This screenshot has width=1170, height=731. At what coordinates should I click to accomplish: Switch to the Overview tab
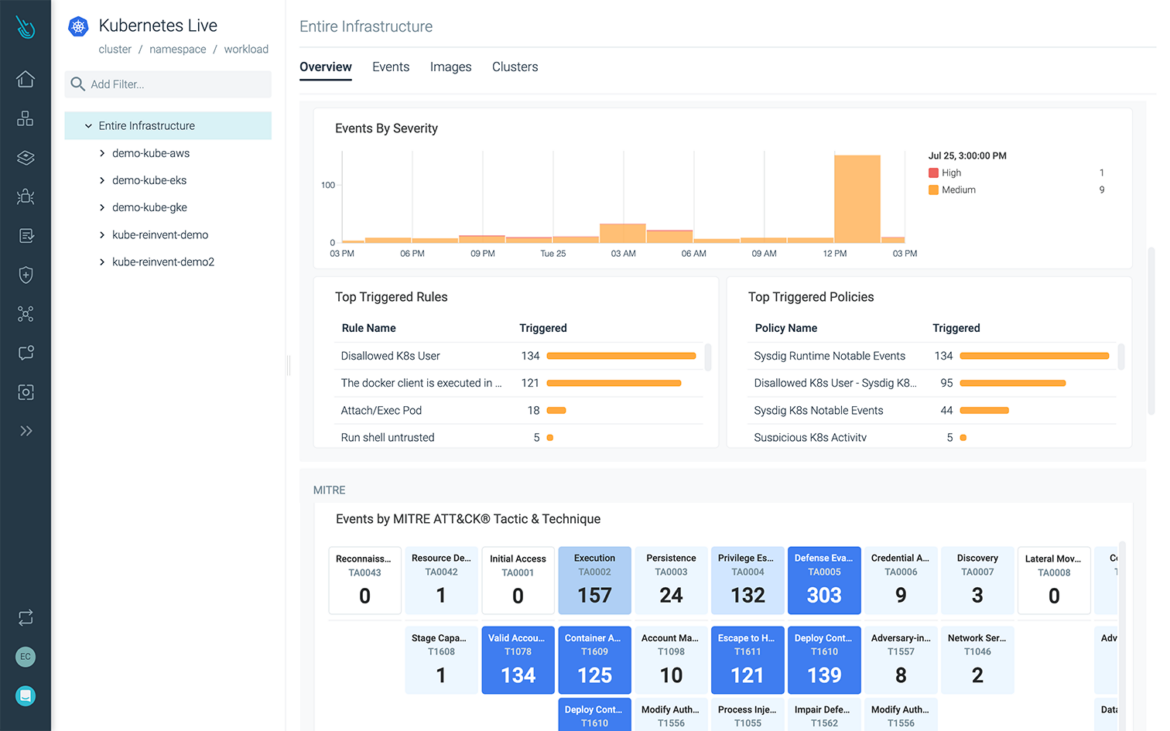pyautogui.click(x=325, y=67)
